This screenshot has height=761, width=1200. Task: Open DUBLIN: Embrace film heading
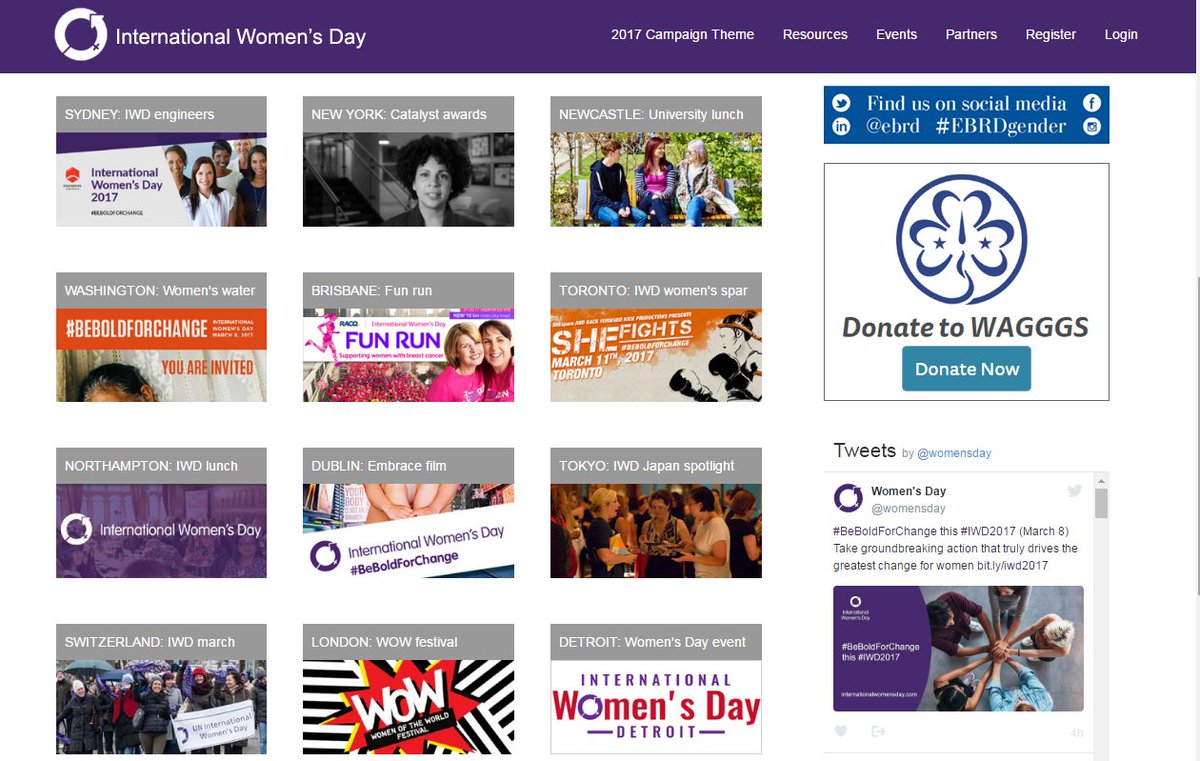click(408, 465)
